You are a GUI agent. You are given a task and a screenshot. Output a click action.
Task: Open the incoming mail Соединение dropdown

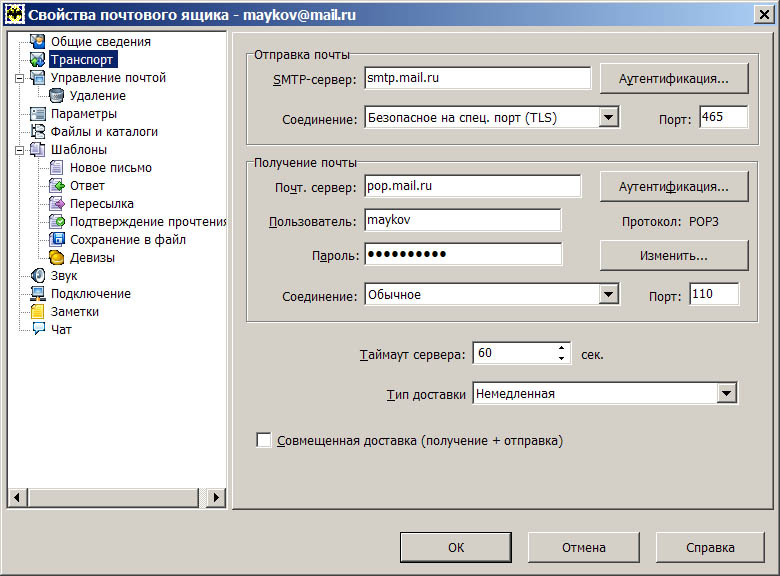[608, 295]
